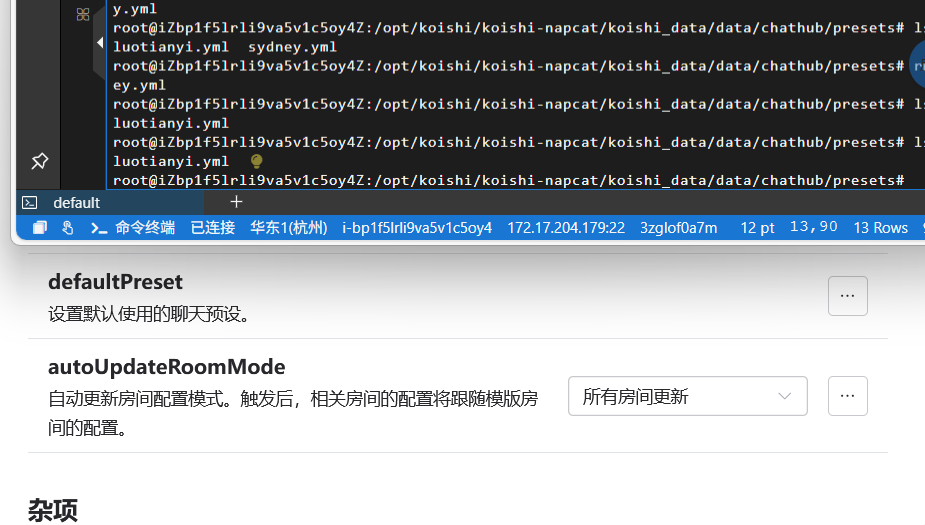This screenshot has width=925, height=525.
Task: Click the grid icon in the left sidebar
Action: point(83,15)
